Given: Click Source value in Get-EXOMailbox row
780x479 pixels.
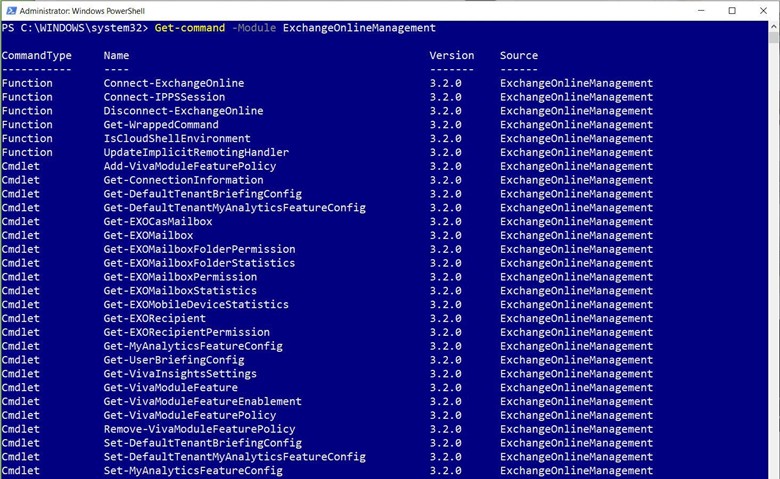Looking at the screenshot, I should [576, 236].
